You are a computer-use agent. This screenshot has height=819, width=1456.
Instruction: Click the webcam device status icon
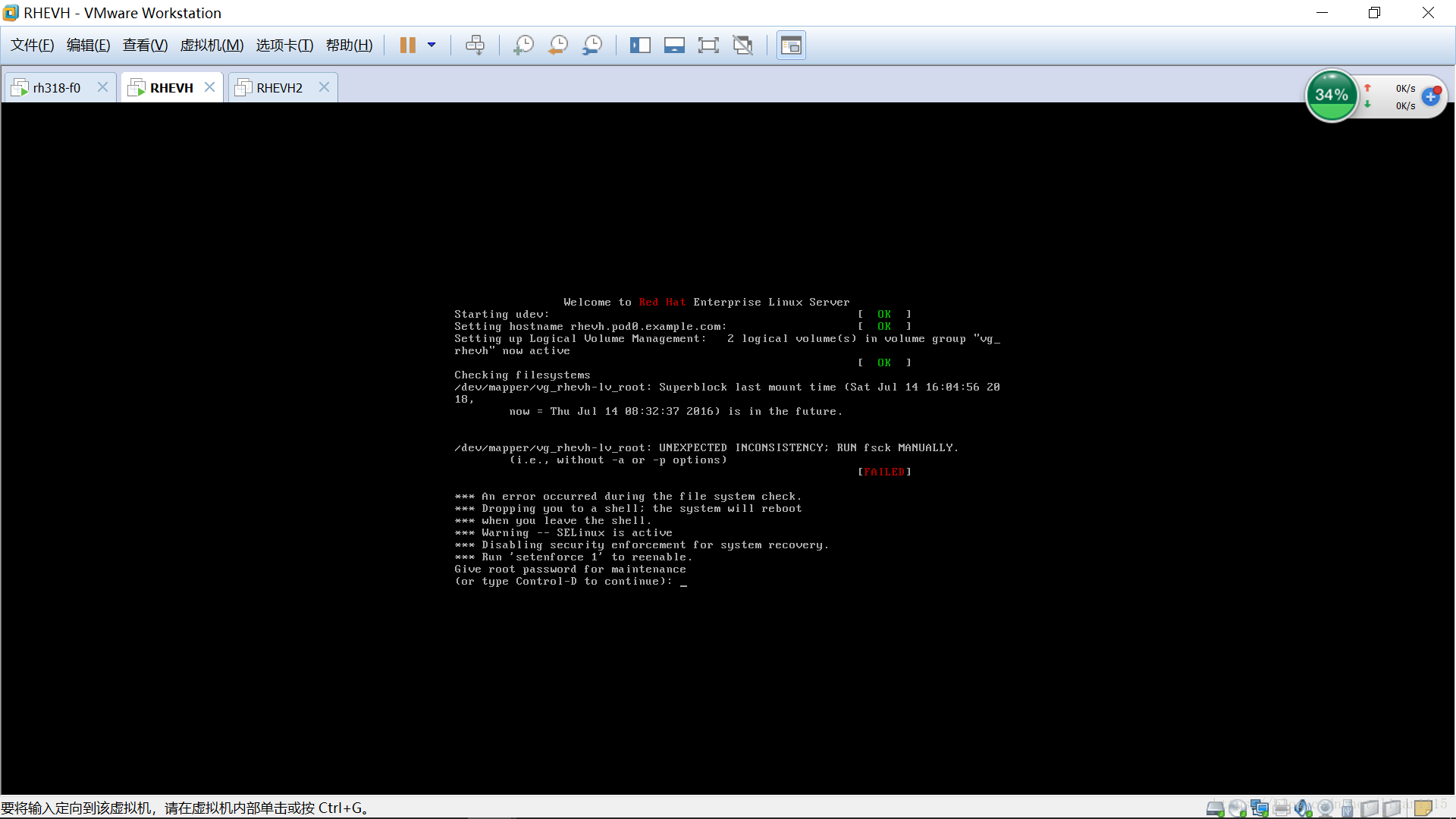[x=1325, y=808]
